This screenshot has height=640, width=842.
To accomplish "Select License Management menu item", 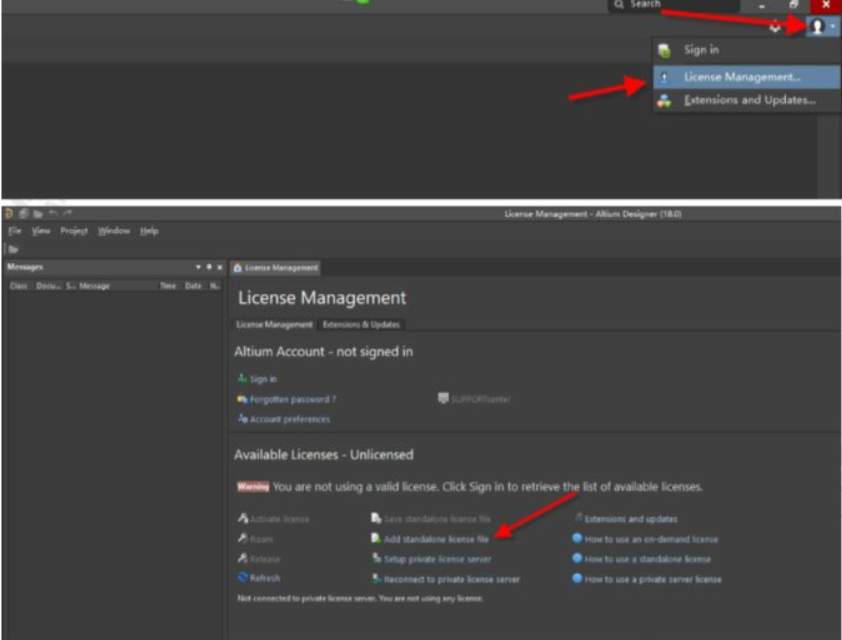I will click(746, 77).
